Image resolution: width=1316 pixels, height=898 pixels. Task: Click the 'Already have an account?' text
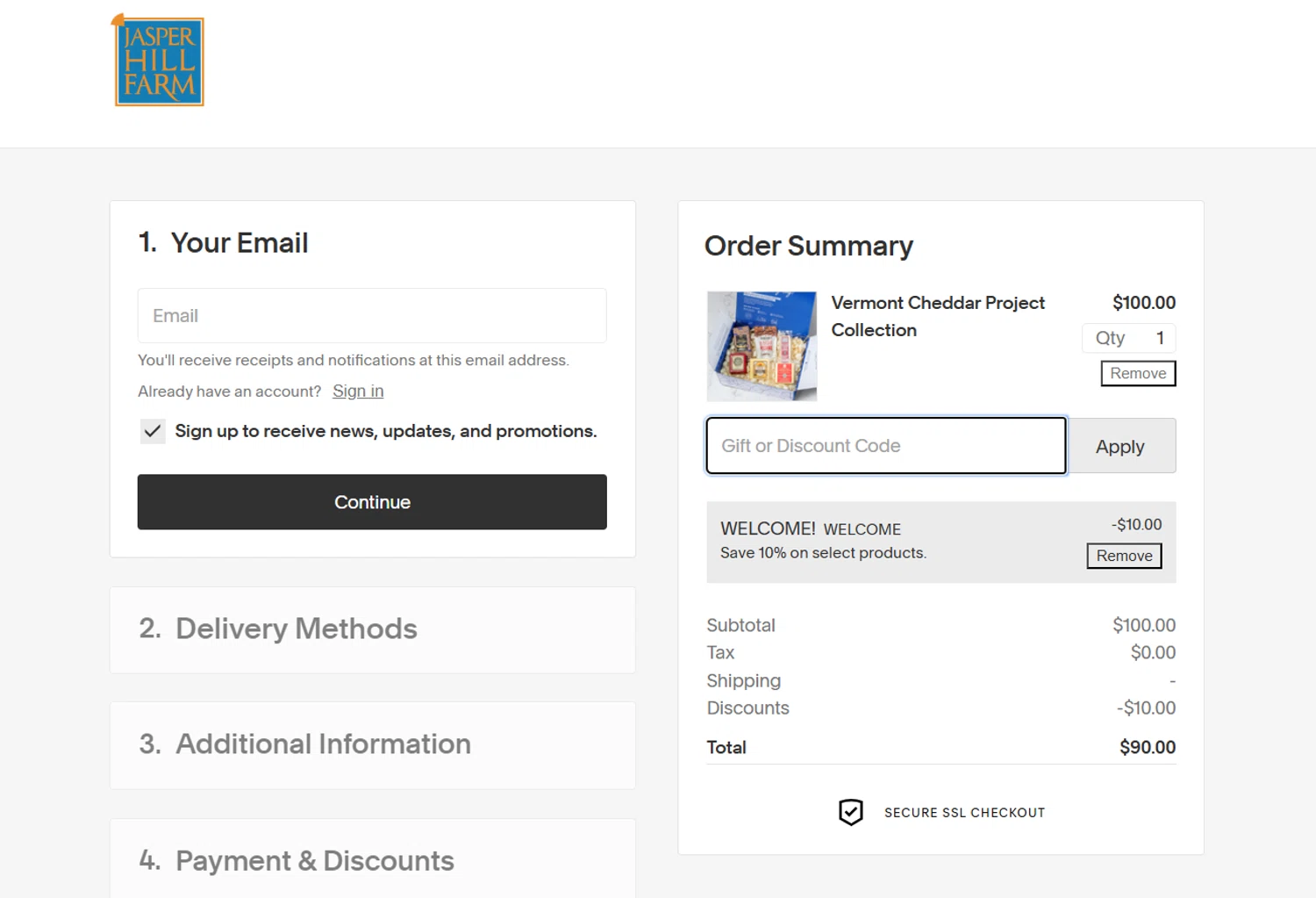(x=230, y=392)
